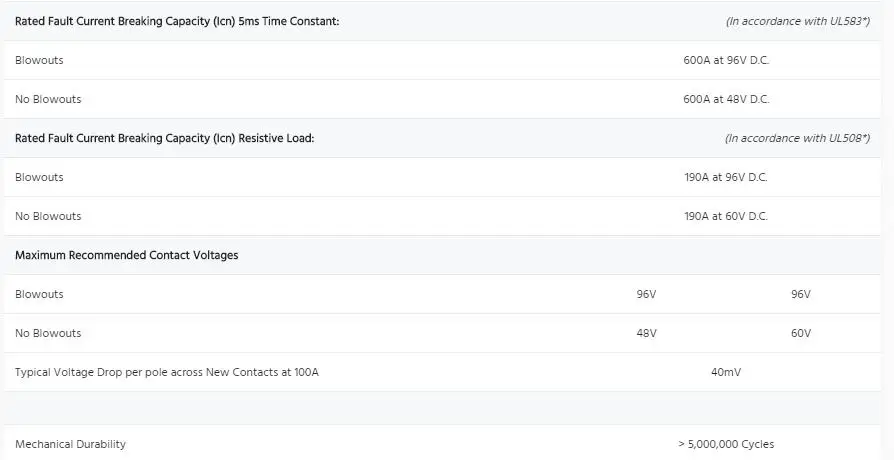This screenshot has height=460, width=894.
Task: Click the Typical Voltage Drop per pole label
Action: click(x=167, y=372)
